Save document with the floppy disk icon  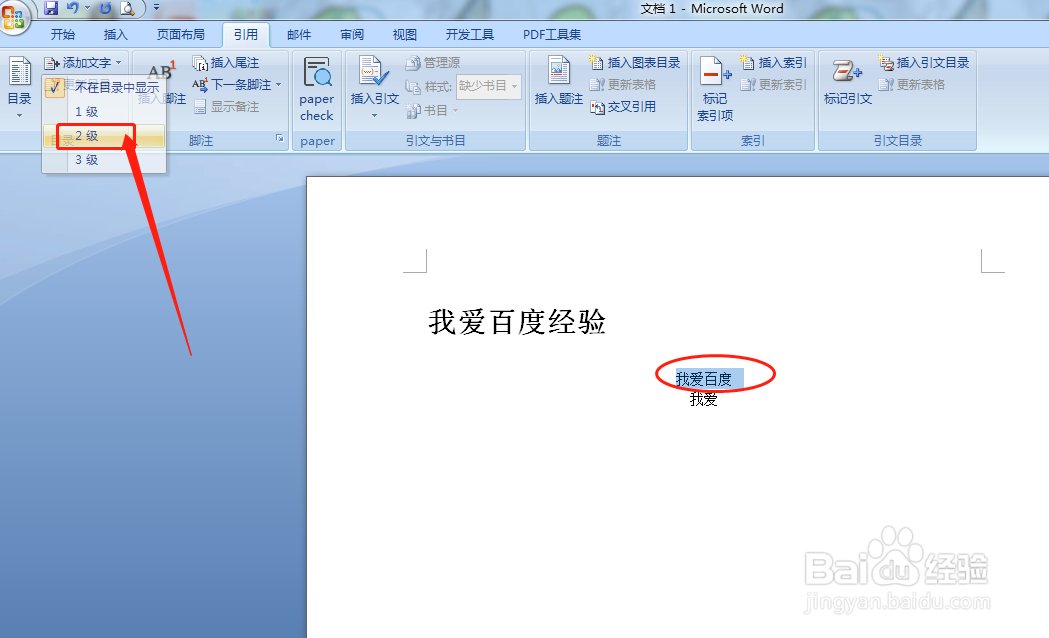click(x=52, y=8)
